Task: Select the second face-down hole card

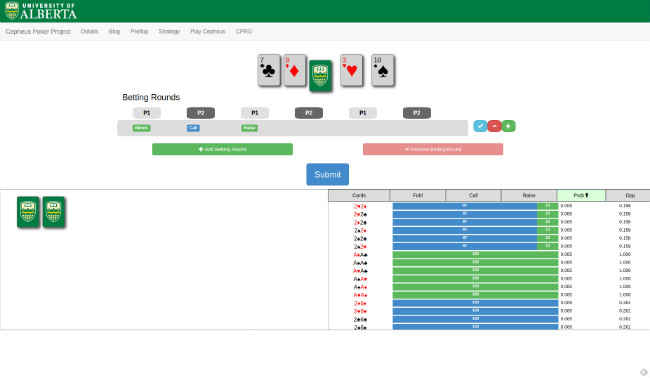Action: [x=53, y=212]
